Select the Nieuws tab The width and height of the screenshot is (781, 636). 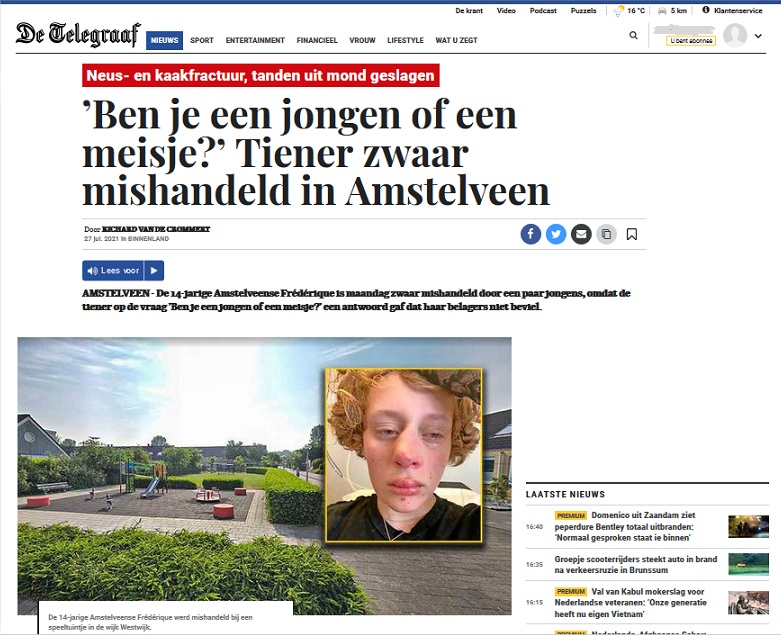(x=164, y=40)
